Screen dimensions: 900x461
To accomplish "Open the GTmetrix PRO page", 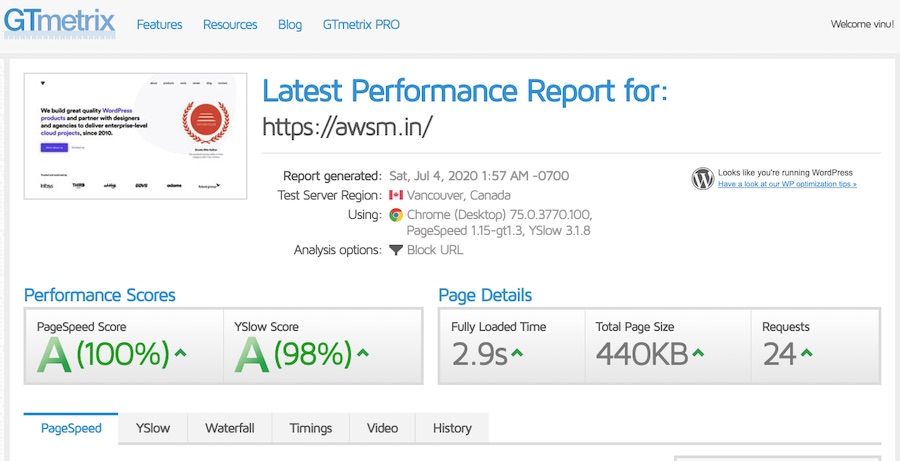I will point(361,24).
